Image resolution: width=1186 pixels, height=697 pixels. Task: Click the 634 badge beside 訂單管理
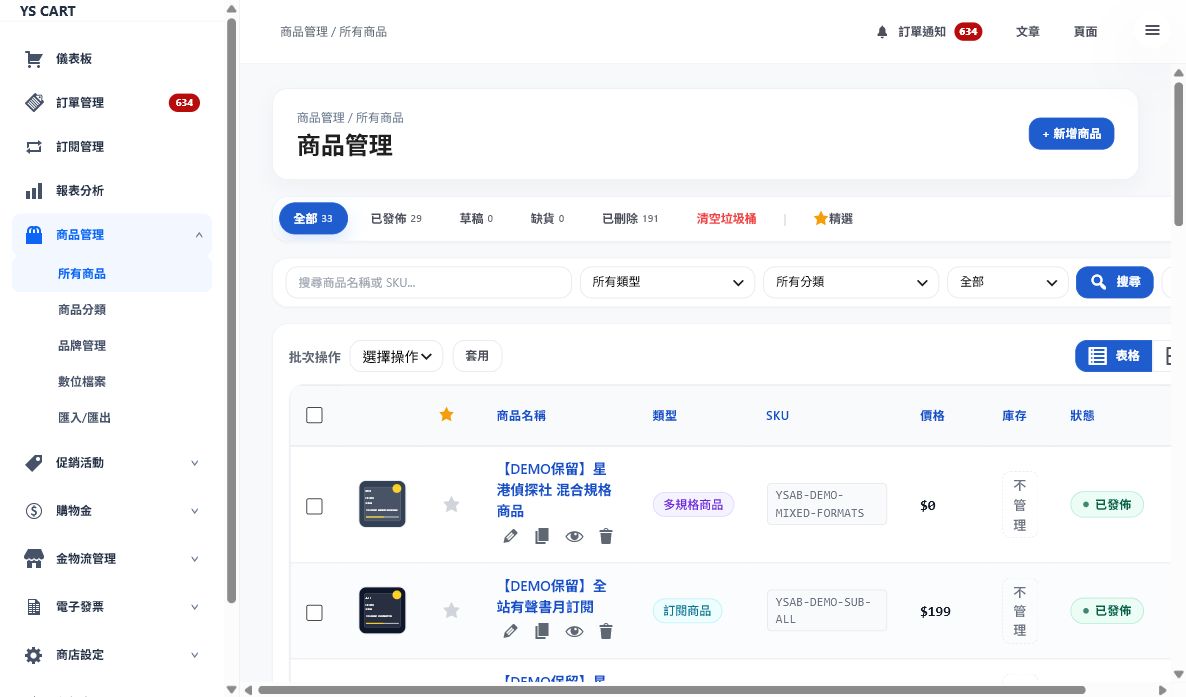click(184, 103)
